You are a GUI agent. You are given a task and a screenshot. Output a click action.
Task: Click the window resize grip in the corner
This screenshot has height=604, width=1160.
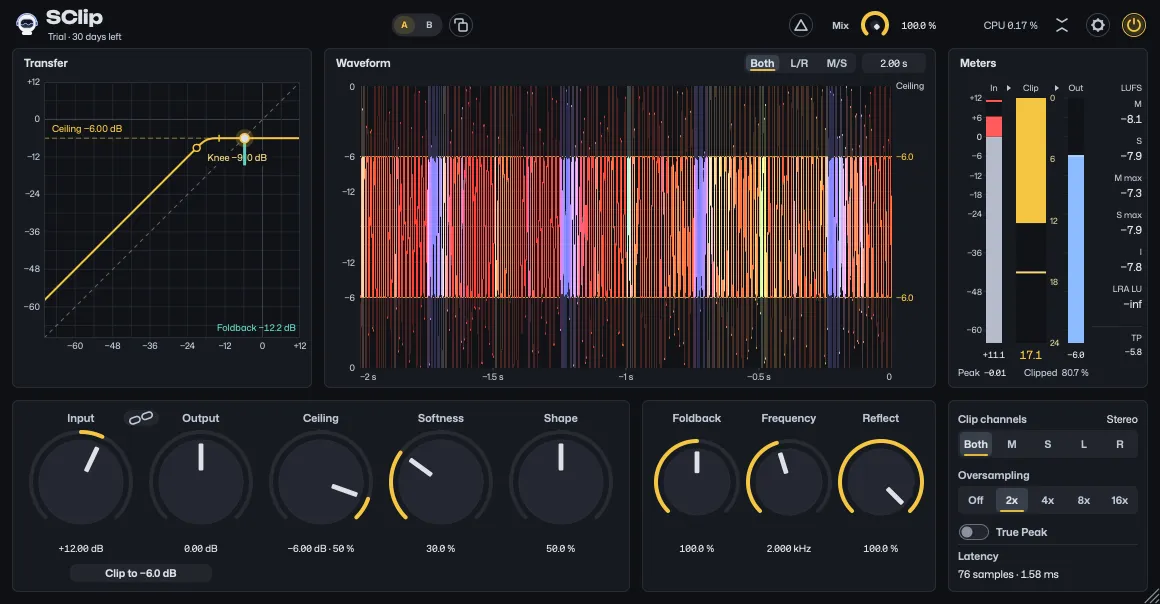[1152, 596]
